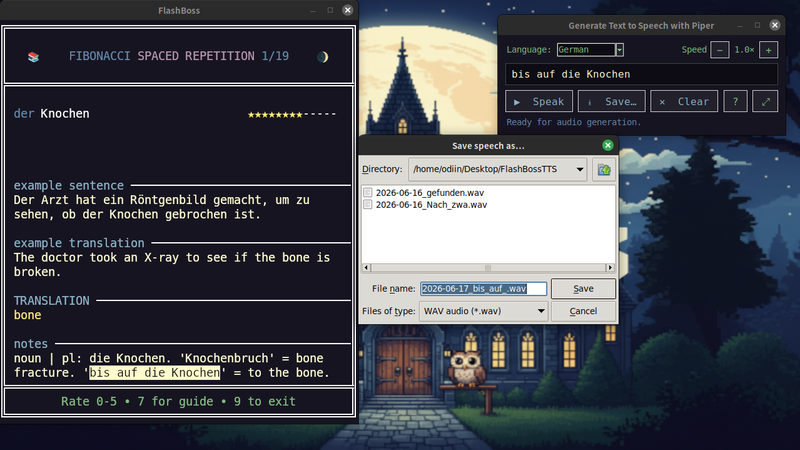This screenshot has width=800, height=450.
Task: Click the File name input field
Action: click(483, 289)
